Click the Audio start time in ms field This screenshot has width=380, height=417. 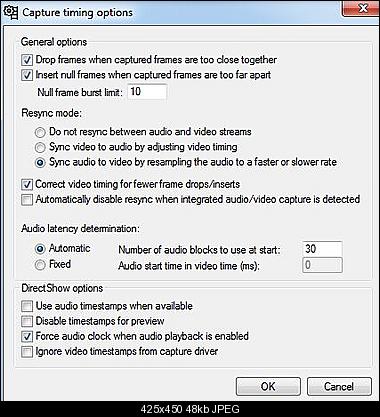322,265
